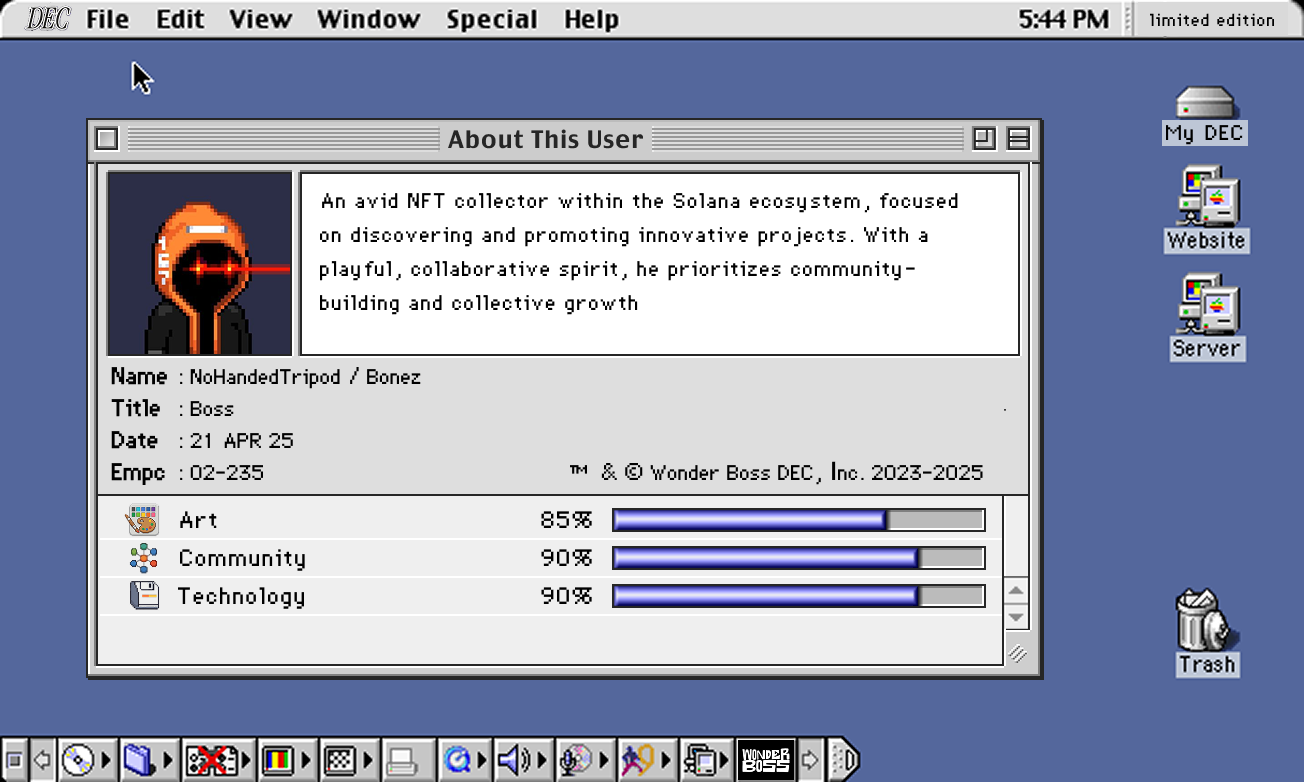The width and height of the screenshot is (1304, 782).
Task: Click the window zoom box
Action: 984,139
